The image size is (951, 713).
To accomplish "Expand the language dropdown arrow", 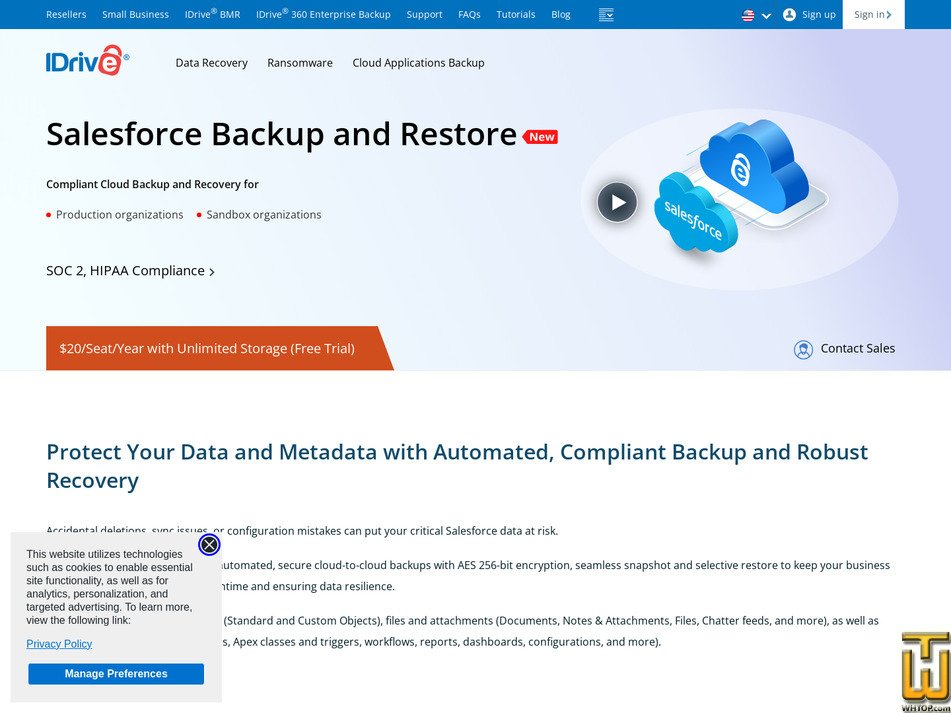I will coord(766,16).
